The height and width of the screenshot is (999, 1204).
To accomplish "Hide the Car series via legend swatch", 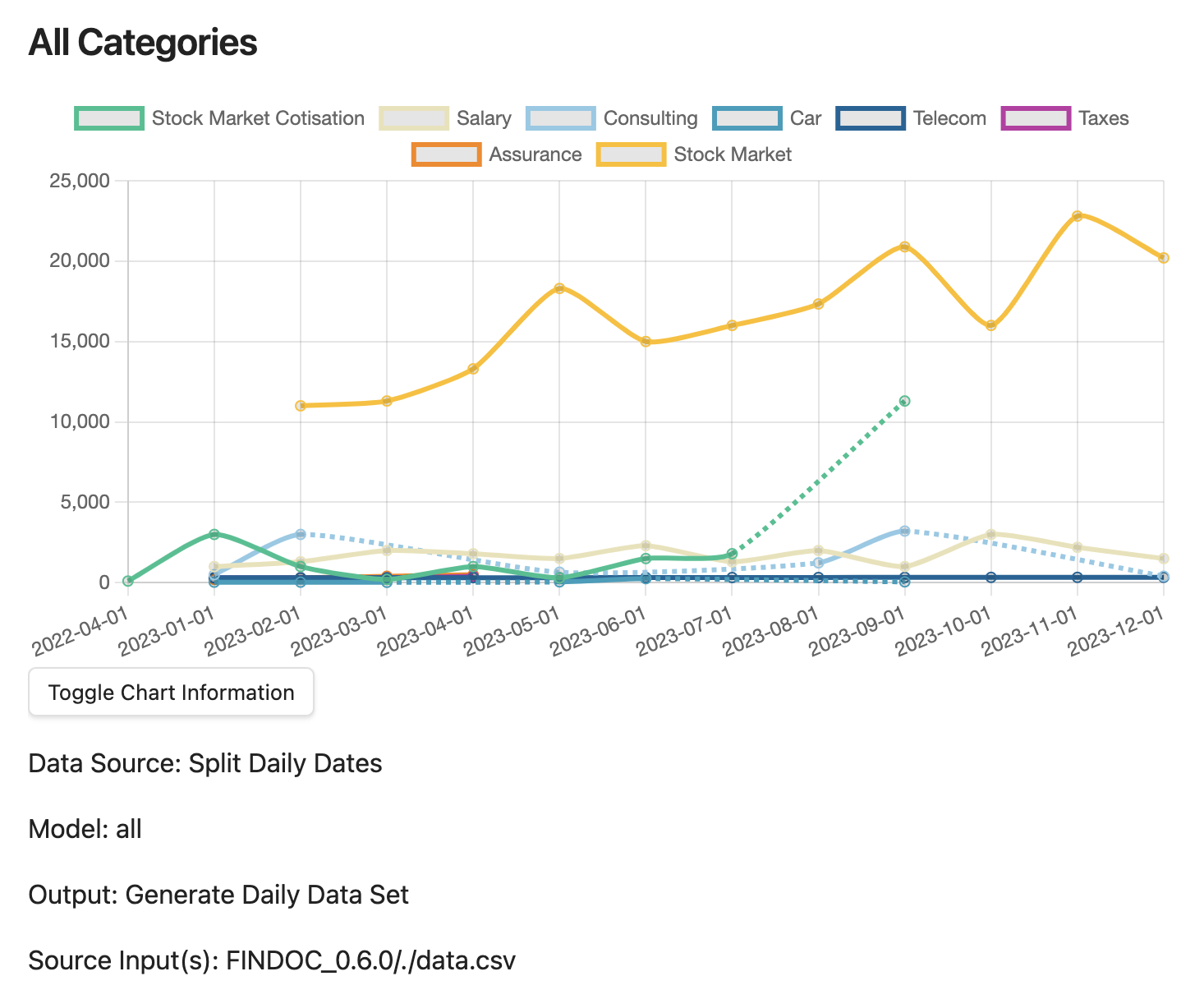I will (747, 118).
